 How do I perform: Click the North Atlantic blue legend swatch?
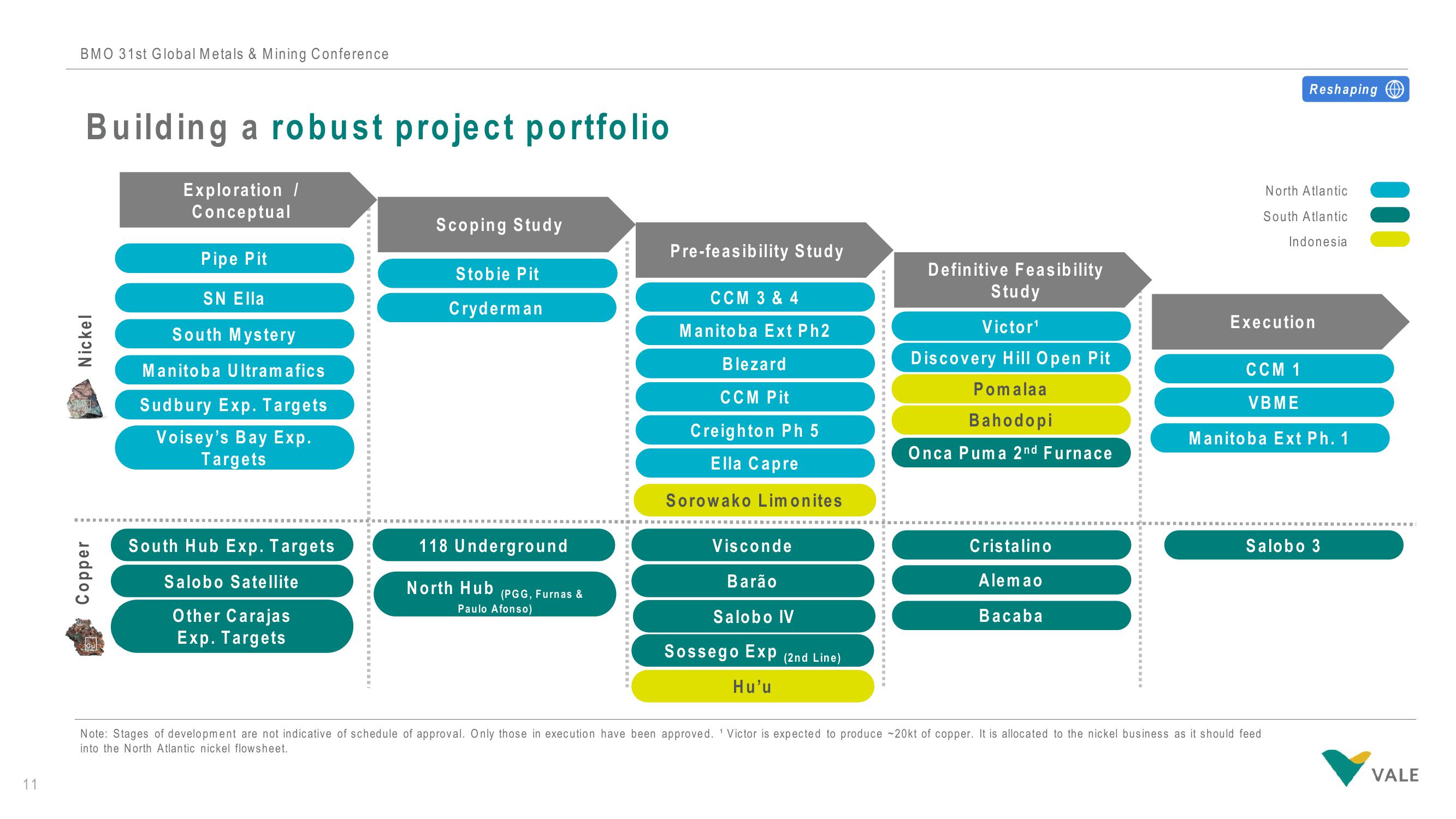1389,190
